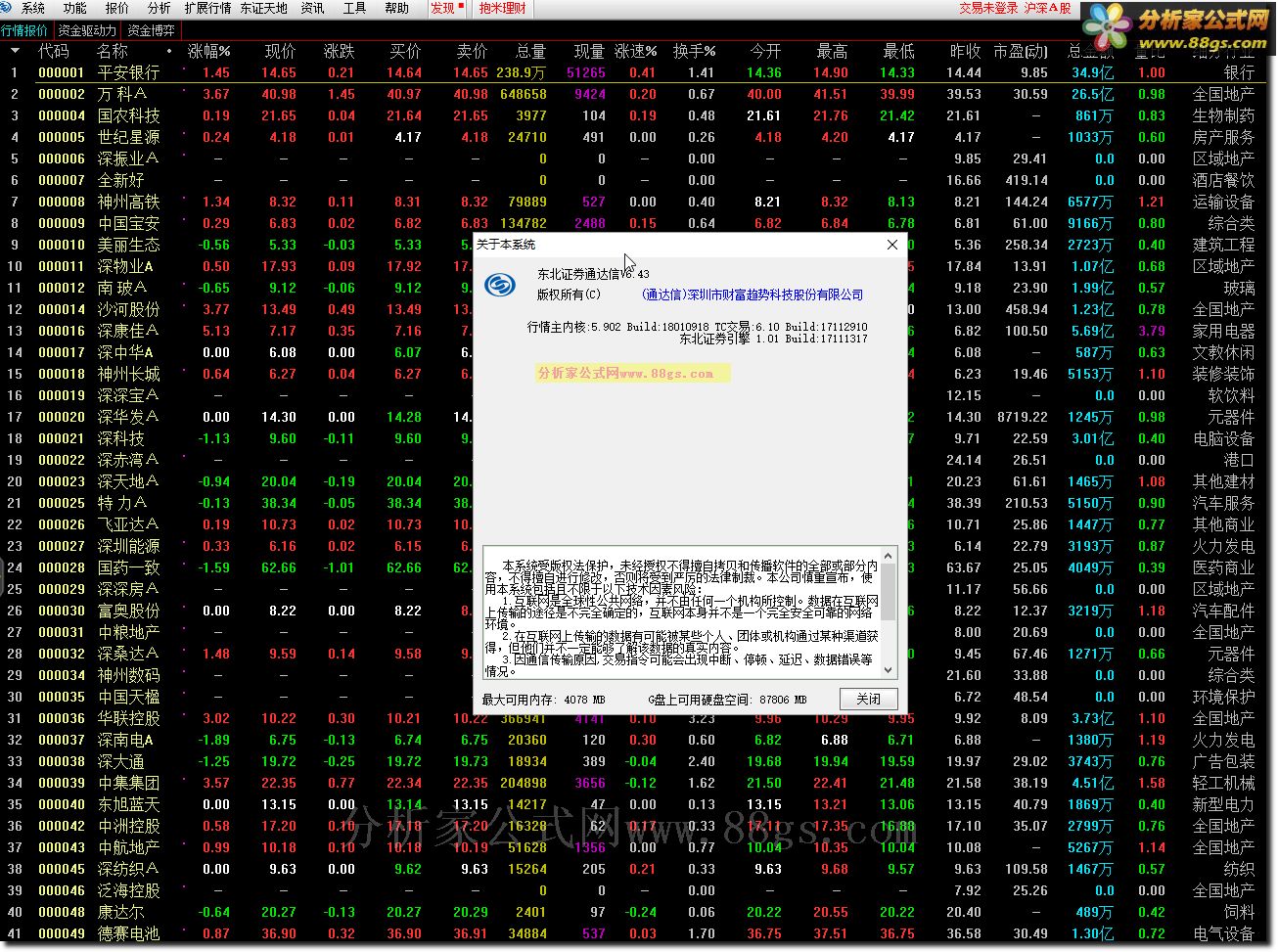This screenshot has height=952, width=1278.
Task: Sort by the 市盈(动) column header
Action: [1020, 51]
